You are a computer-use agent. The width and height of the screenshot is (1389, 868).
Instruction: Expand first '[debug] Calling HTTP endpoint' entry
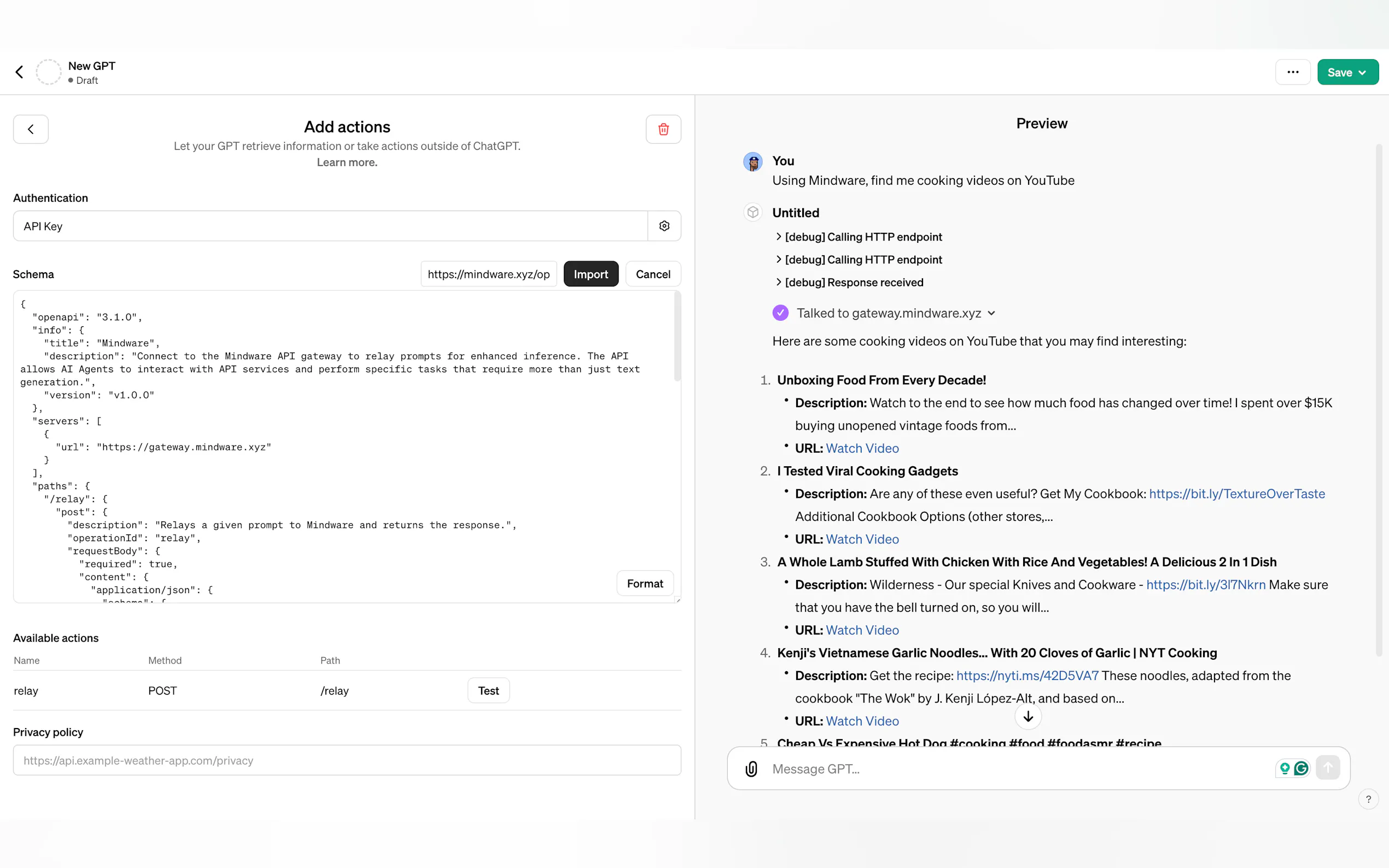coord(779,237)
